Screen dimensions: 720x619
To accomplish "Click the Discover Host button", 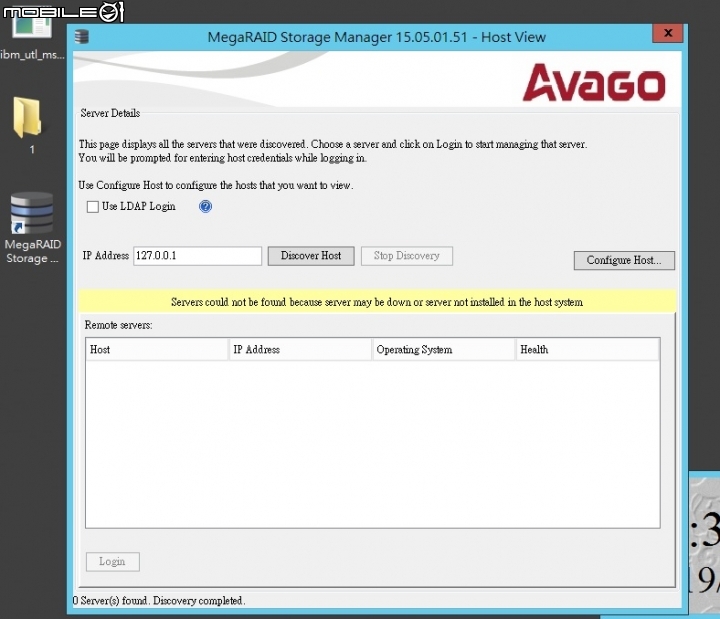I will tap(311, 256).
